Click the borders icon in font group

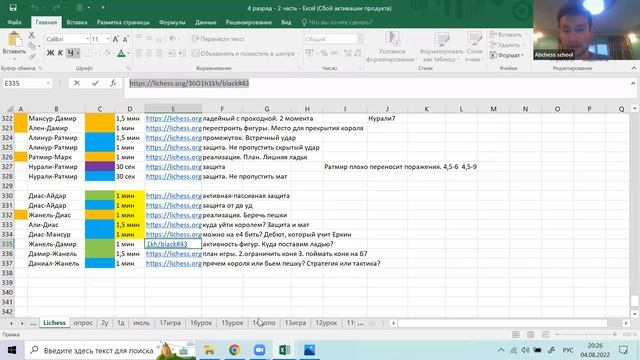[88, 53]
